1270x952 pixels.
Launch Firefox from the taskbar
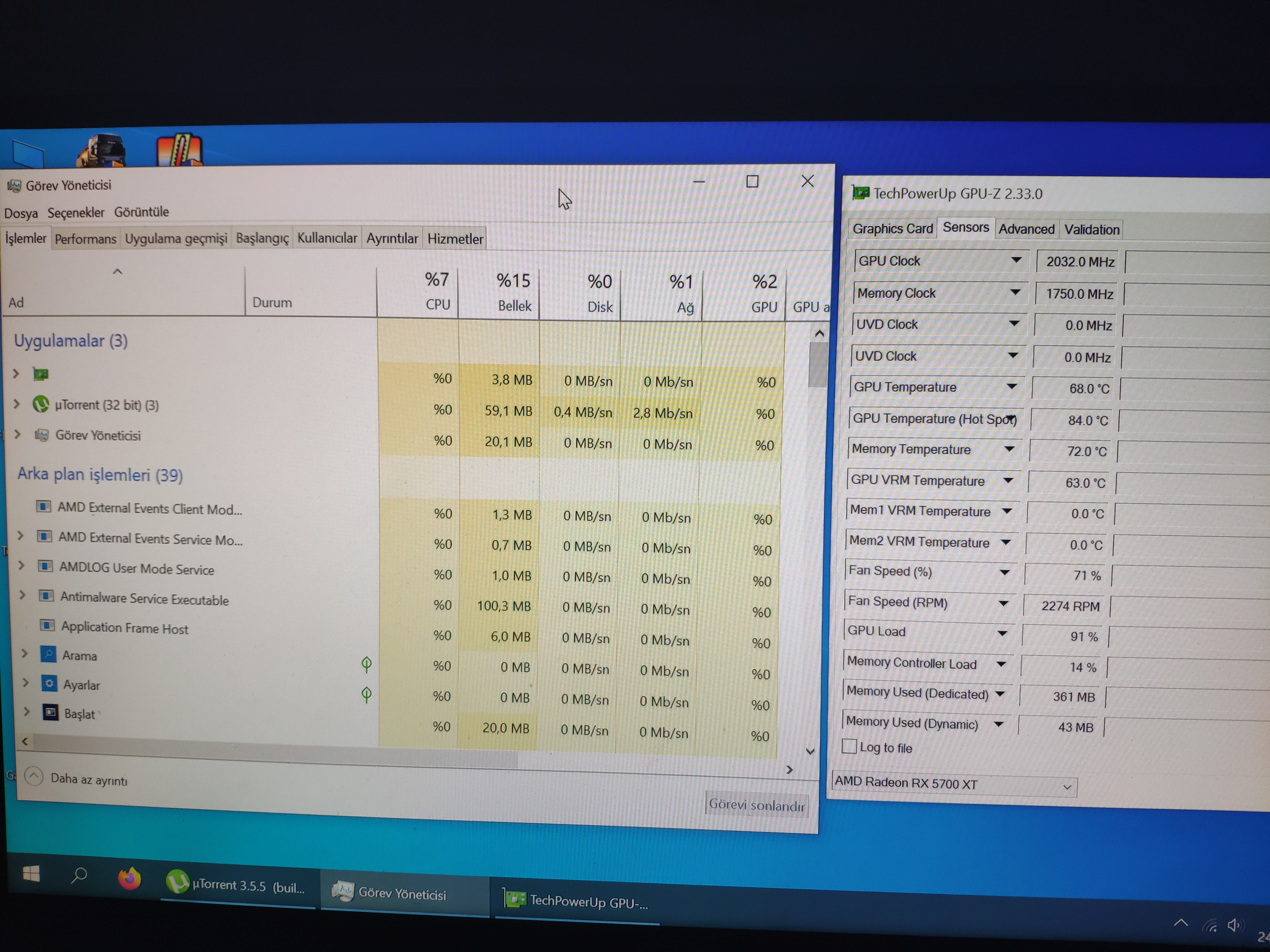pyautogui.click(x=129, y=879)
